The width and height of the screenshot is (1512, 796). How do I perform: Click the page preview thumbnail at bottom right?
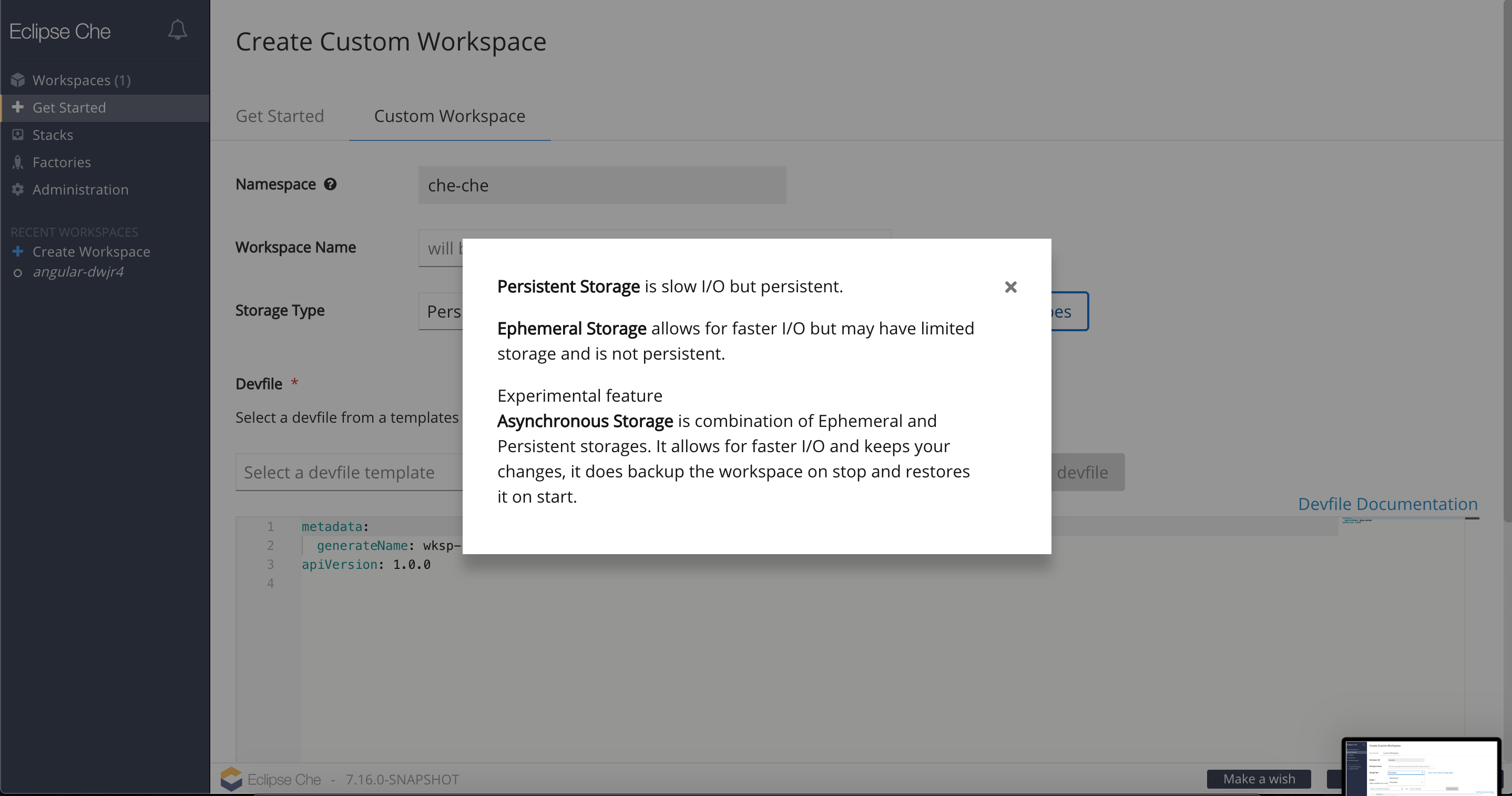(1422, 767)
